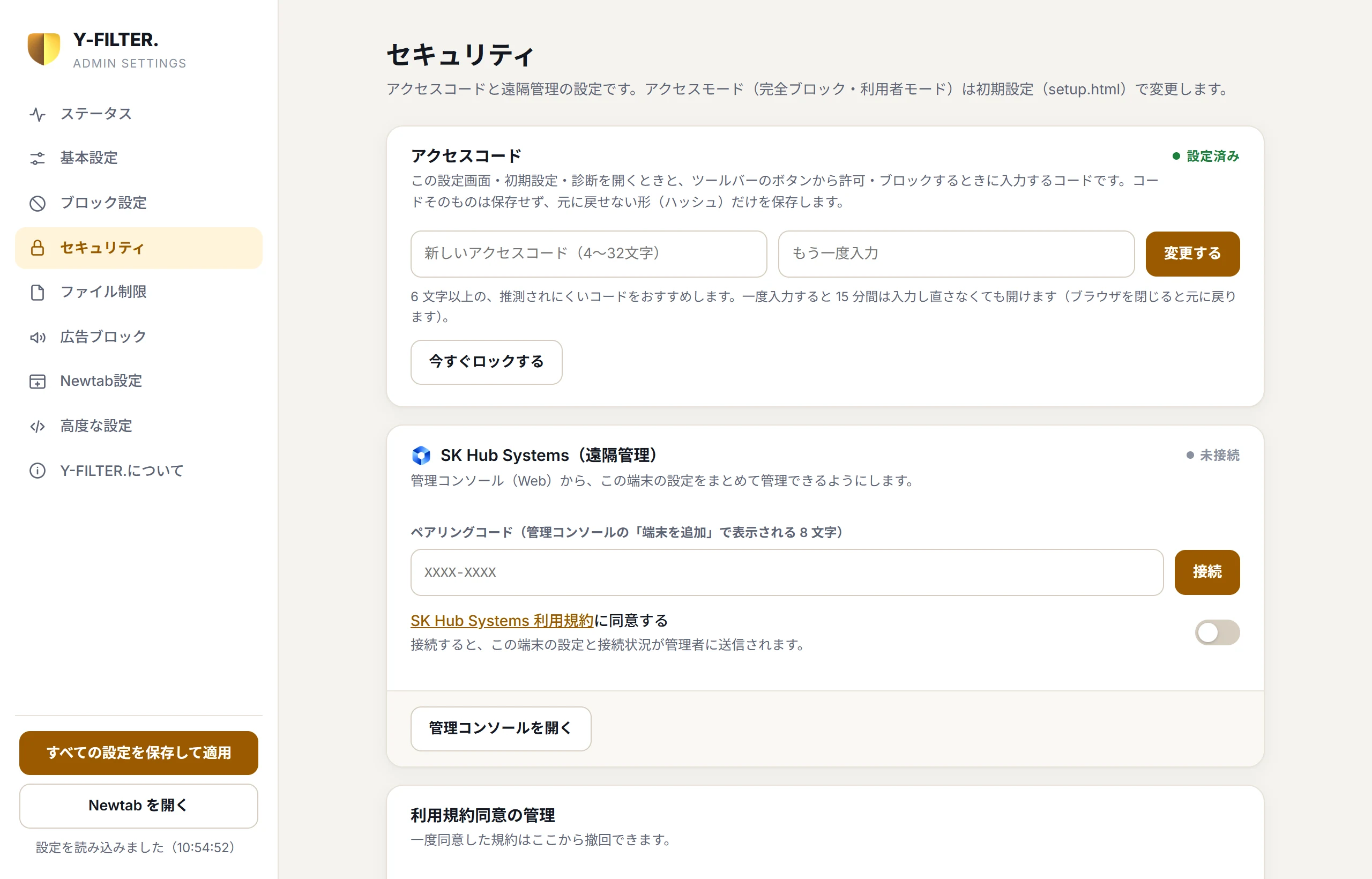The height and width of the screenshot is (879, 1372).
Task: Open the ステータス menu item
Action: click(x=139, y=114)
